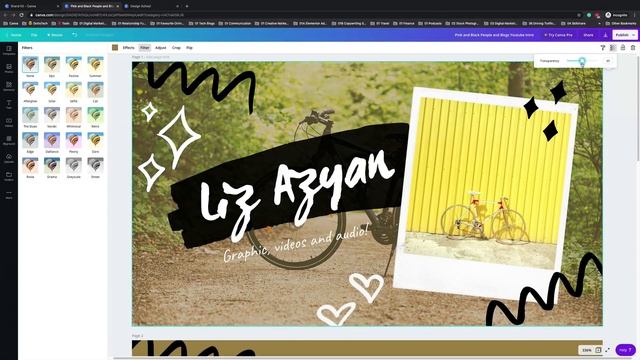
Task: Click the Transparency slider handle
Action: 582,61
